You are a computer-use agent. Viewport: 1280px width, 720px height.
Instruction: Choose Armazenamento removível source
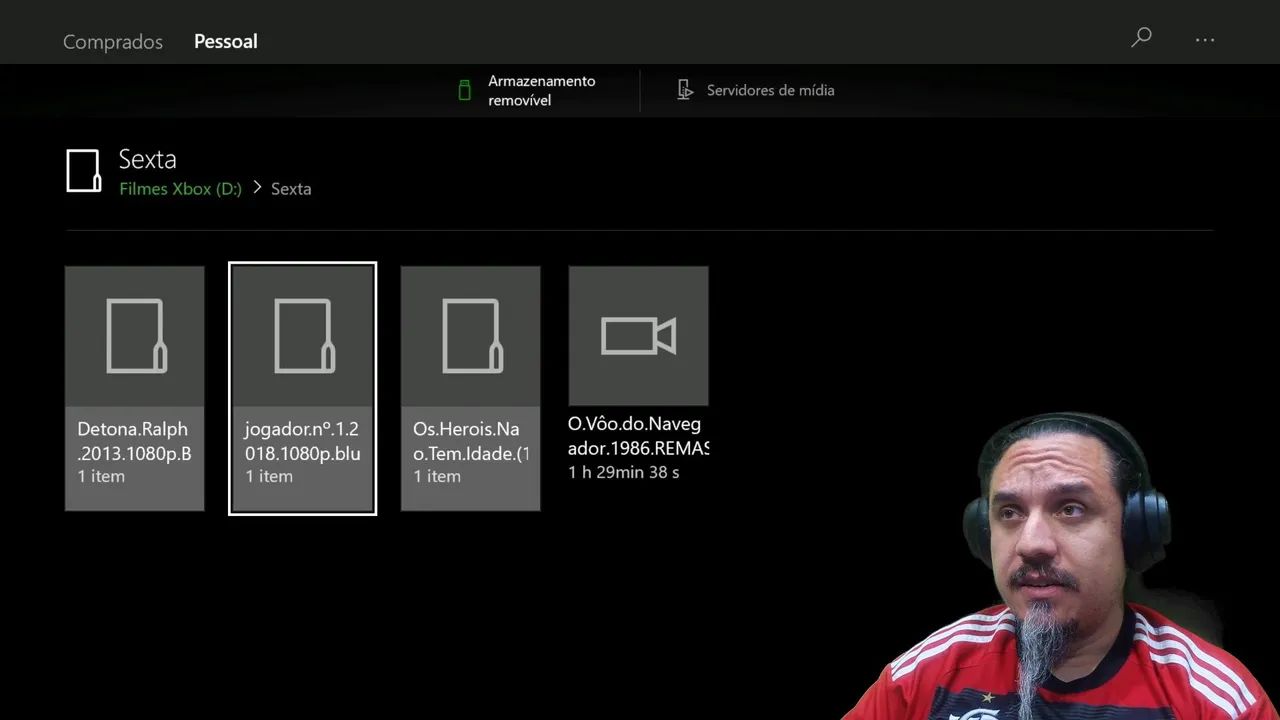click(527, 90)
